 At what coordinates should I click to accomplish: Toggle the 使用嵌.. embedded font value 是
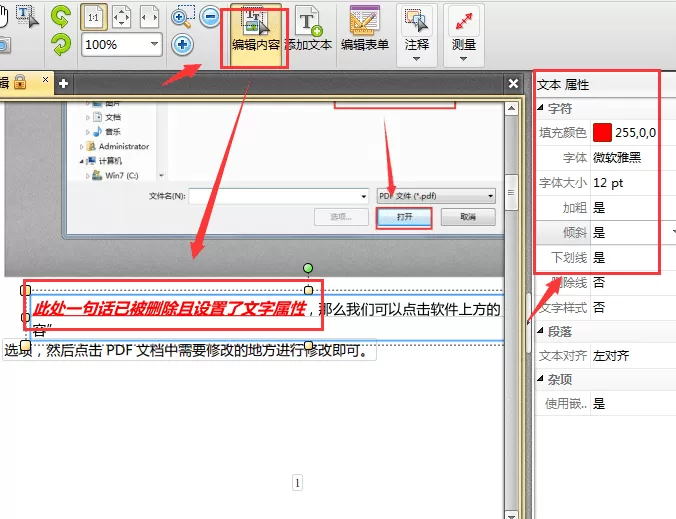(599, 404)
